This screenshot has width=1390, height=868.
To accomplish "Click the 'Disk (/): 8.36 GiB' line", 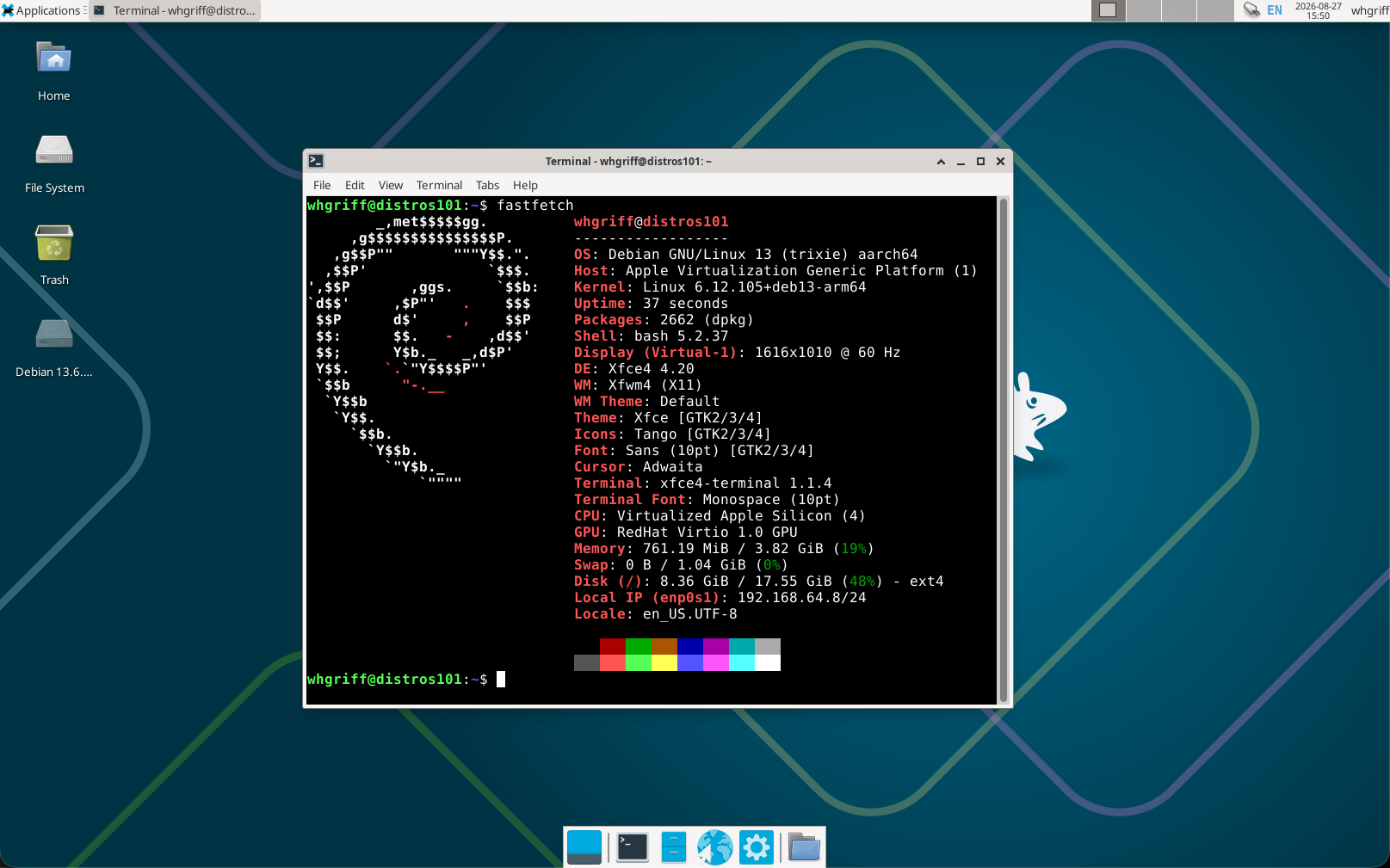I will [759, 581].
